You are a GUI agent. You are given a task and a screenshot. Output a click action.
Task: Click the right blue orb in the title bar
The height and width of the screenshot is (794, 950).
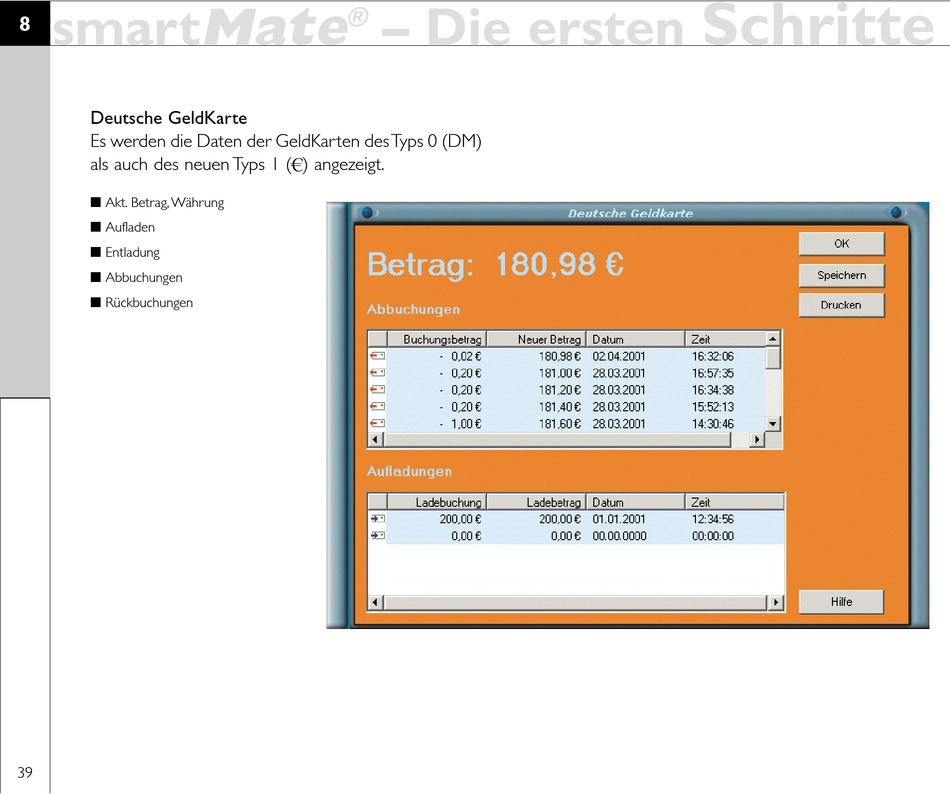point(897,213)
